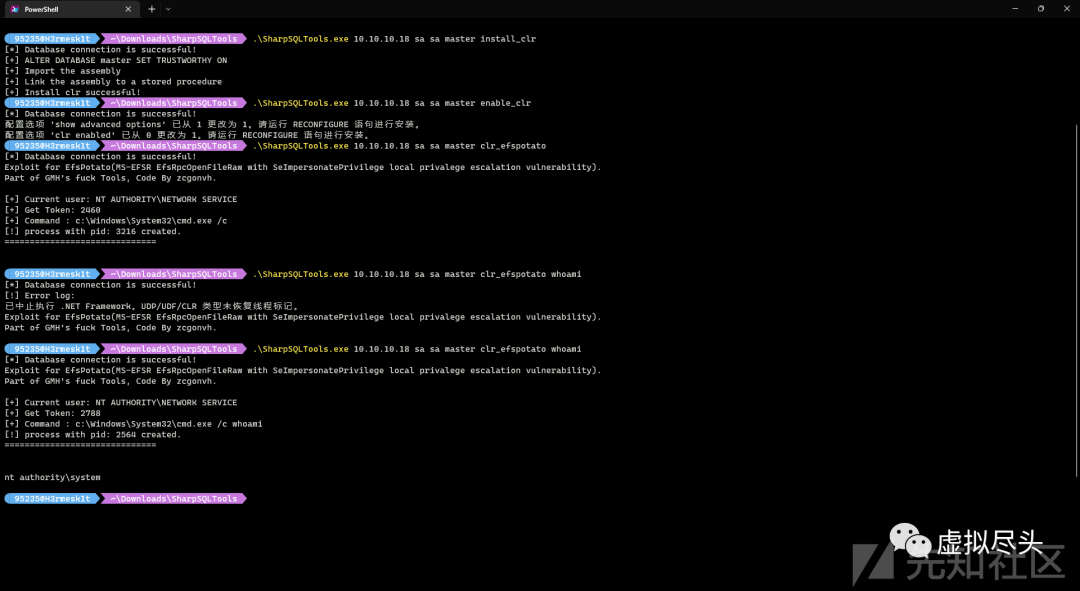
Task: Click the 'nt authority\system' output
Action: click(52, 477)
